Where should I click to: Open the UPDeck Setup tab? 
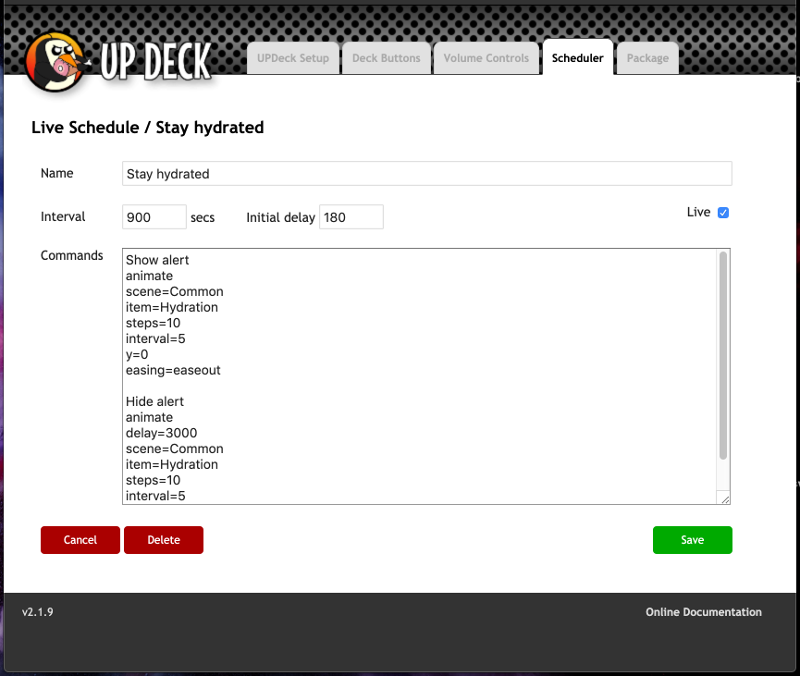pyautogui.click(x=293, y=58)
